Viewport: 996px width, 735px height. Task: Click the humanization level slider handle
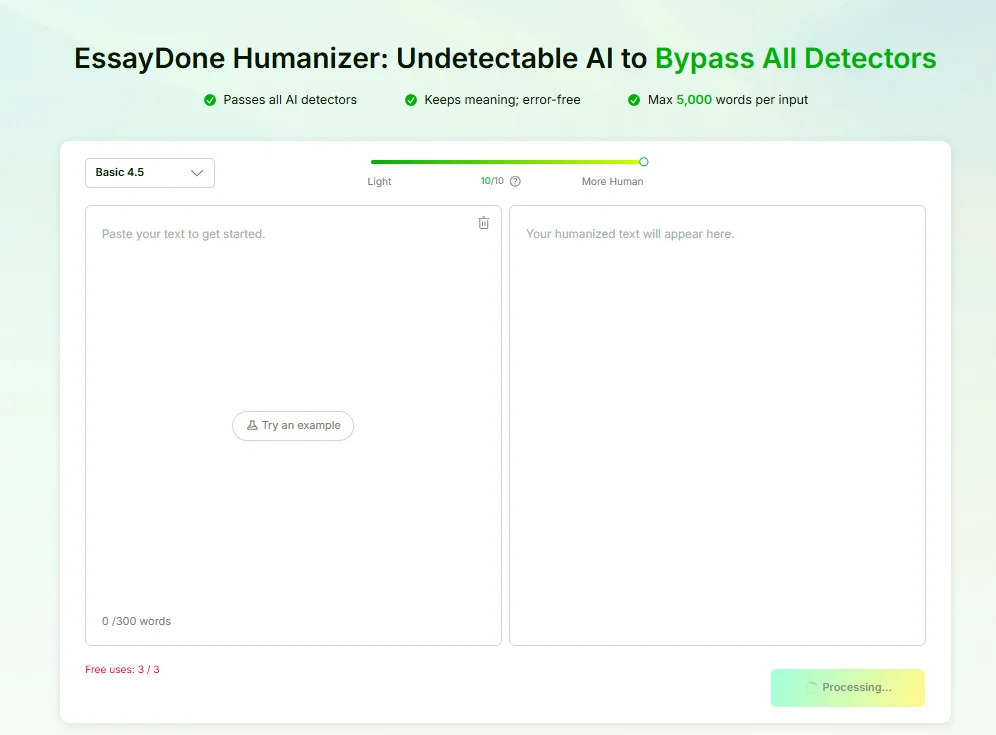pos(643,162)
